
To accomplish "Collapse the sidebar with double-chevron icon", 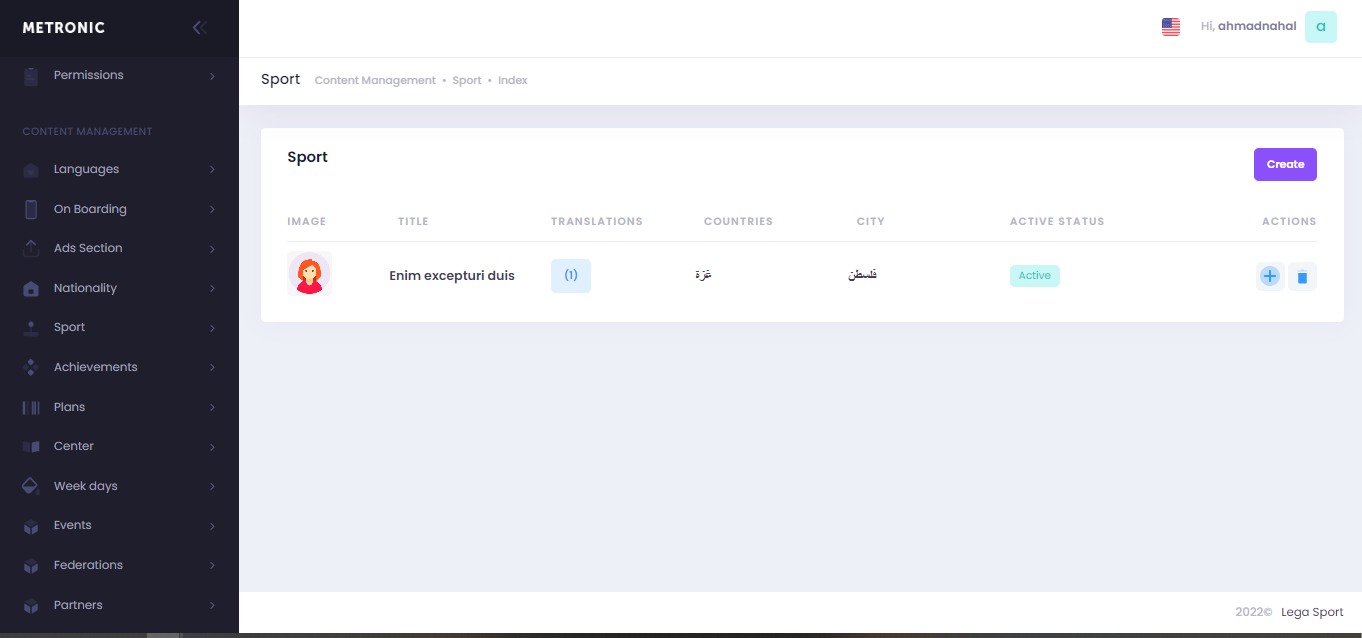I will pyautogui.click(x=199, y=28).
